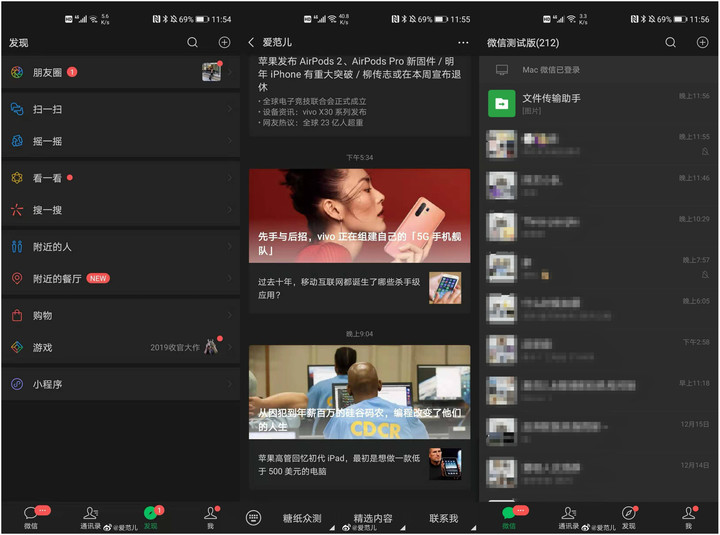
Task: Tap Mac 微信已登录 status text
Action: pos(551,70)
